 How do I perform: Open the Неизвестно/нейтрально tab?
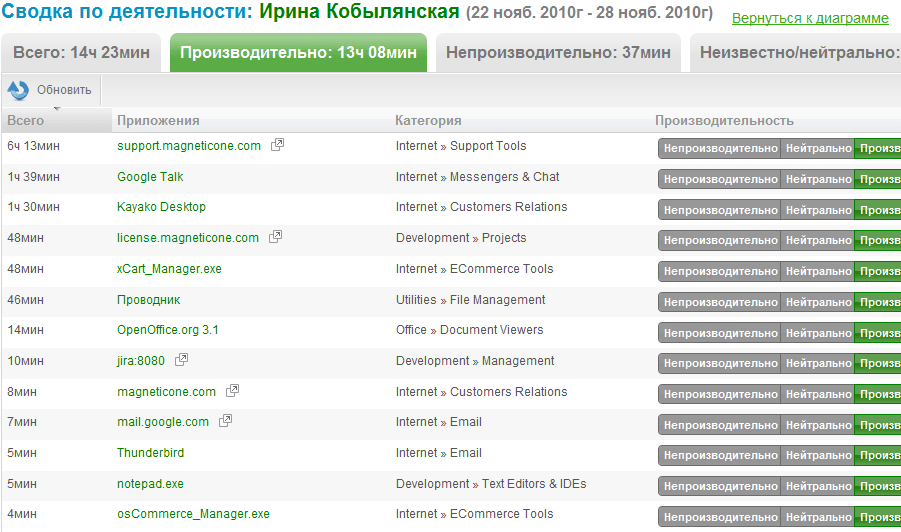point(795,52)
